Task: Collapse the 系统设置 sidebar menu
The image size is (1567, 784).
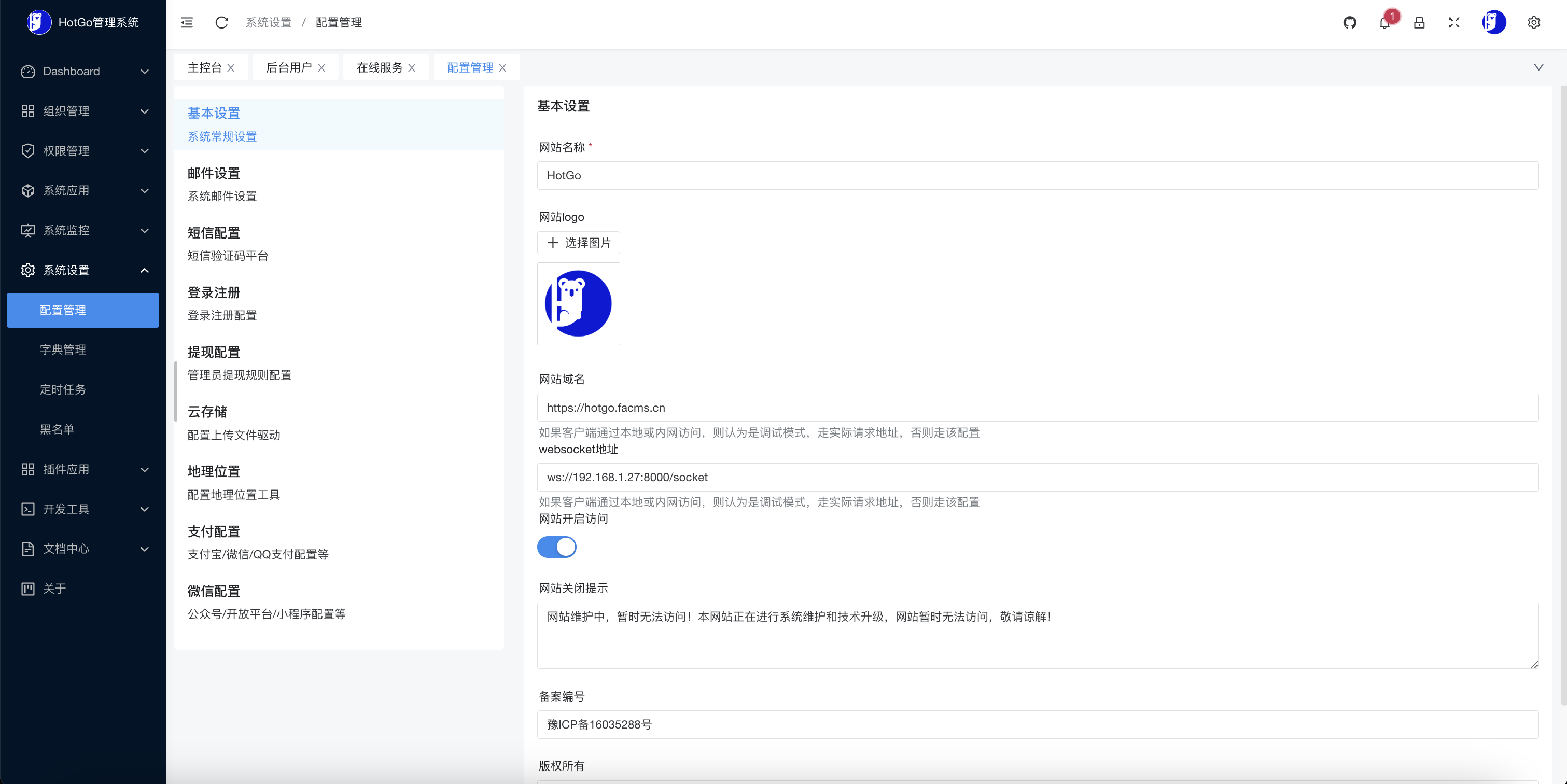Action: click(x=83, y=270)
